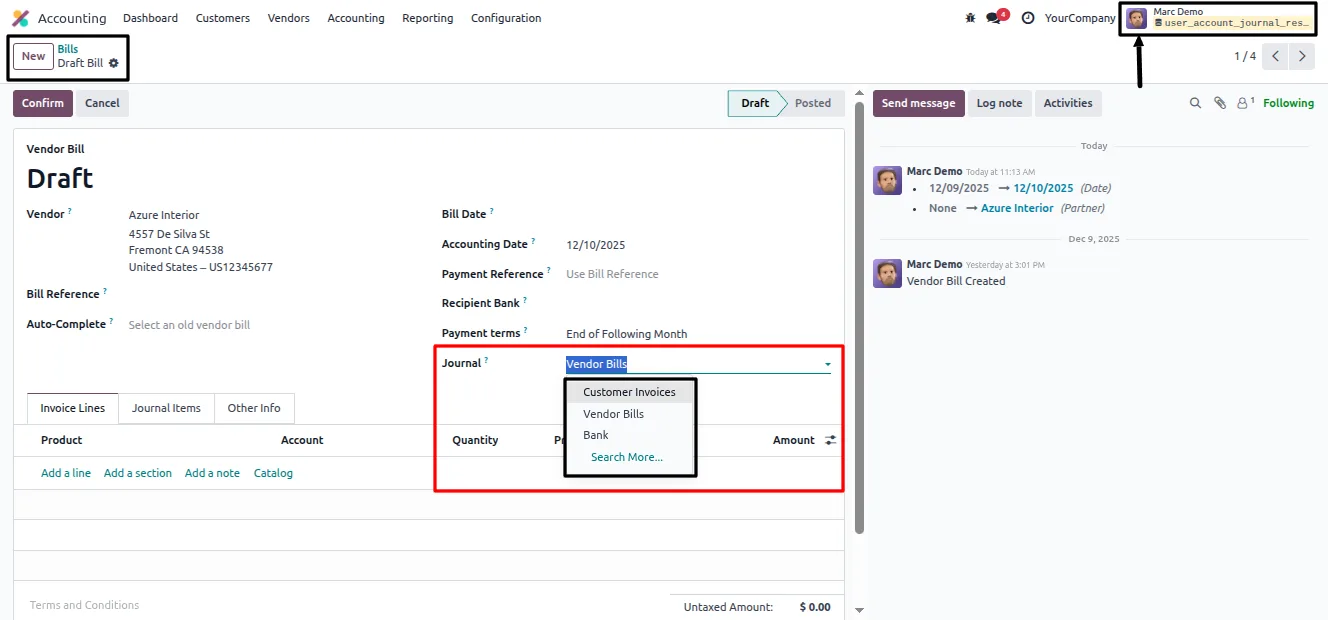Image resolution: width=1328 pixels, height=620 pixels.
Task: Click the Log note button
Action: 999,103
